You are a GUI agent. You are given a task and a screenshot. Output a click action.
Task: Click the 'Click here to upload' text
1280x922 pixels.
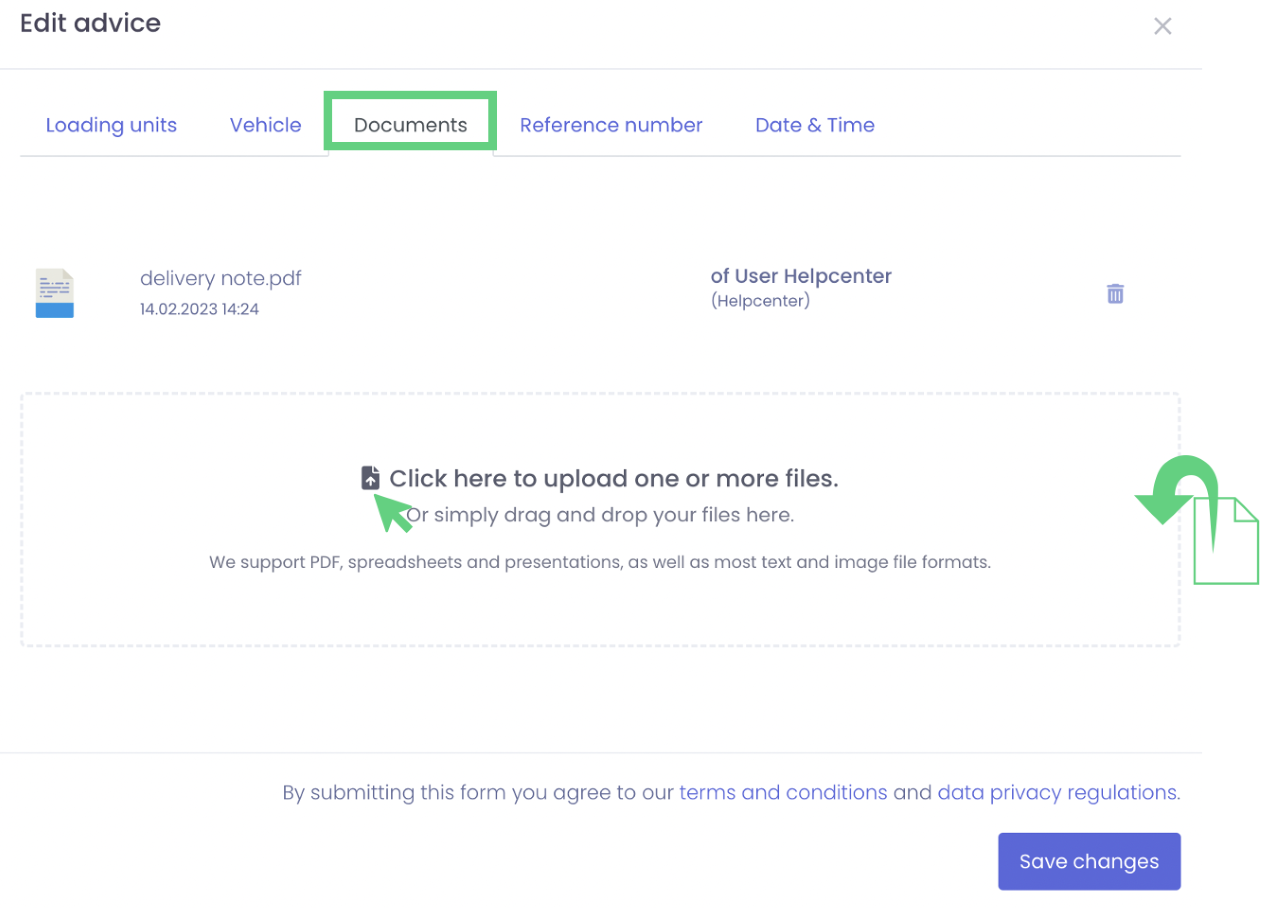tap(613, 479)
